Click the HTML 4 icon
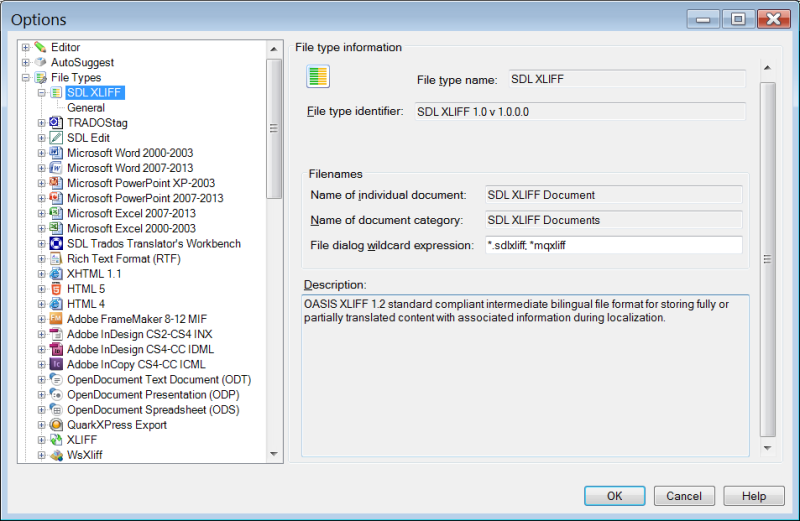800x521 pixels. [56, 304]
